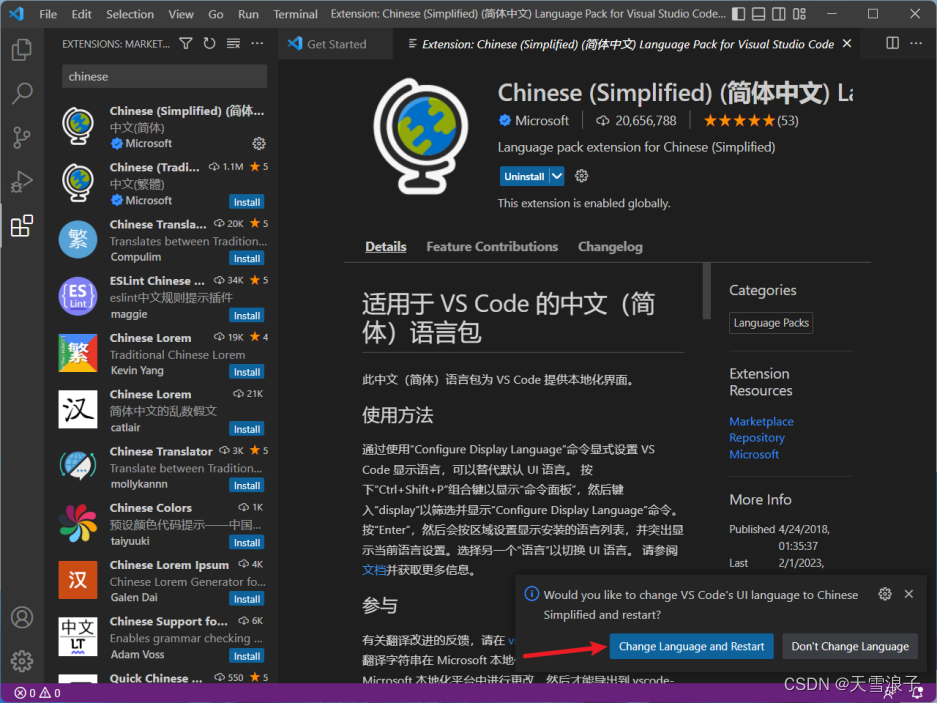Install Chinese (Traditional) language pack
Image resolution: width=937 pixels, height=703 pixels.
point(247,202)
